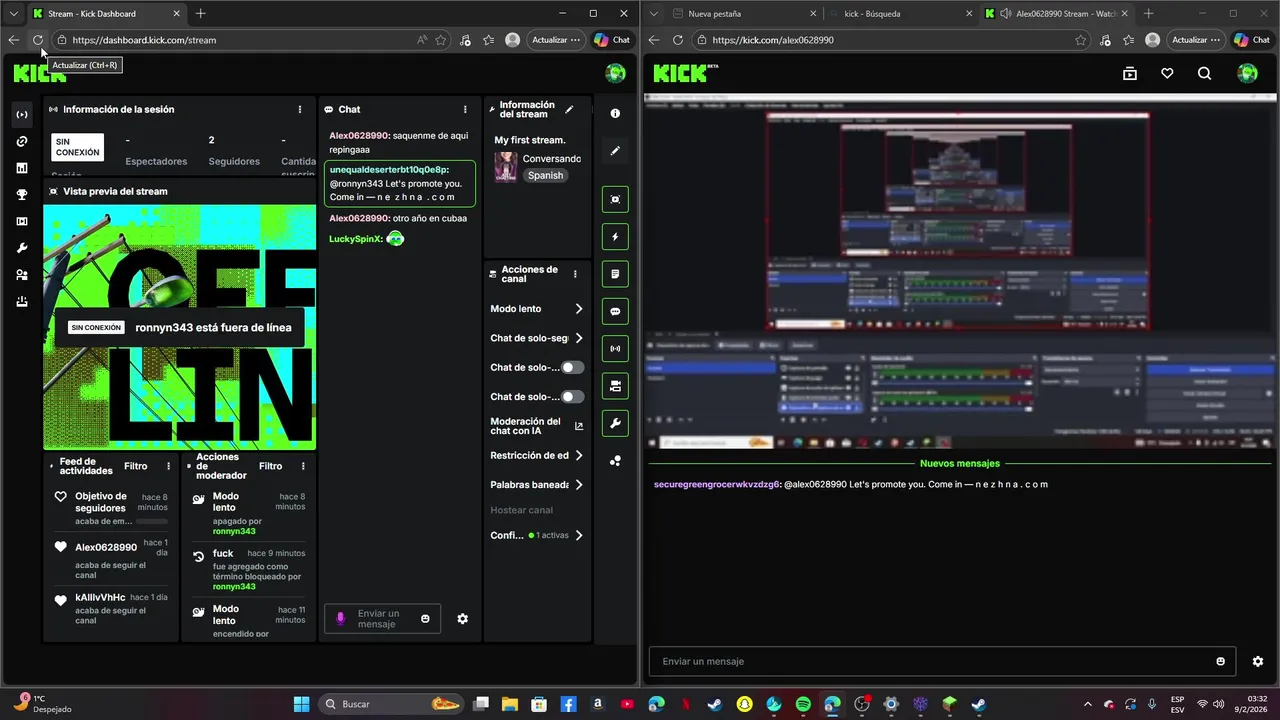
Task: Toggle the stream preview widget icon
Action: 615,199
